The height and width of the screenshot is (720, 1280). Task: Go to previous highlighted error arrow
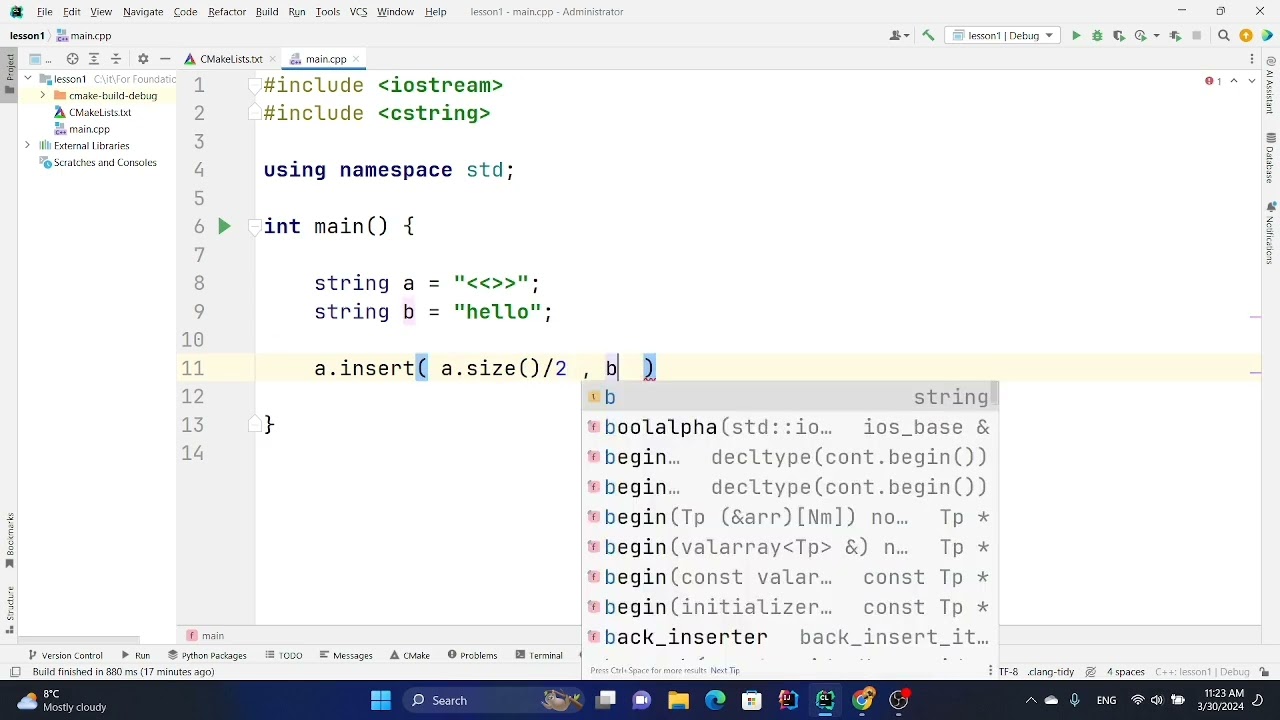point(1233,81)
